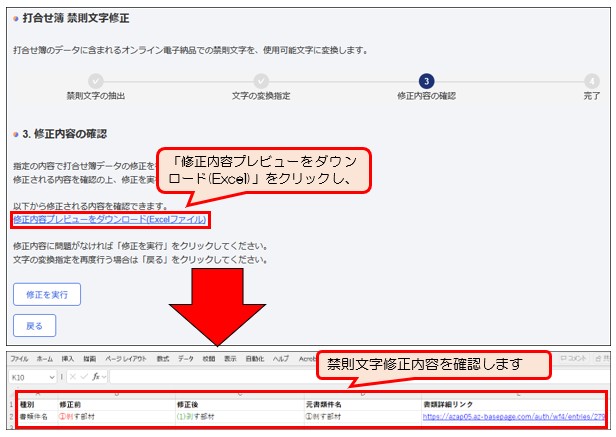Viewport: 616px width, 437px height.
Task: Open the 自動化 tab in Excel
Action: (255, 359)
